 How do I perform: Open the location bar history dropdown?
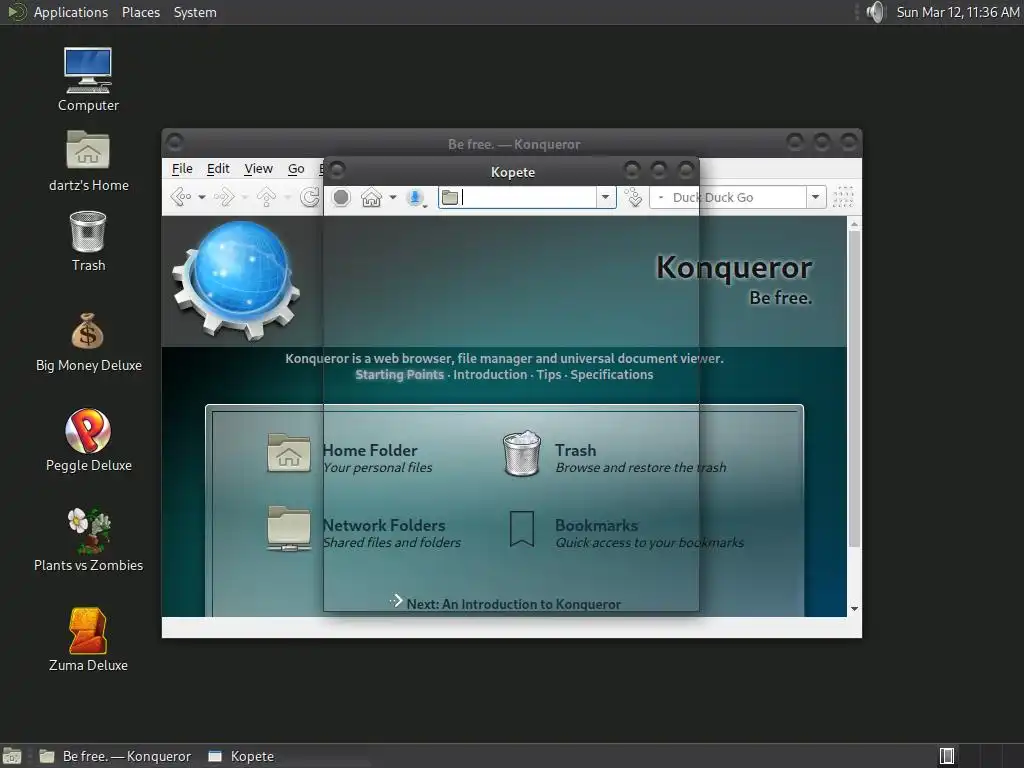coord(605,197)
